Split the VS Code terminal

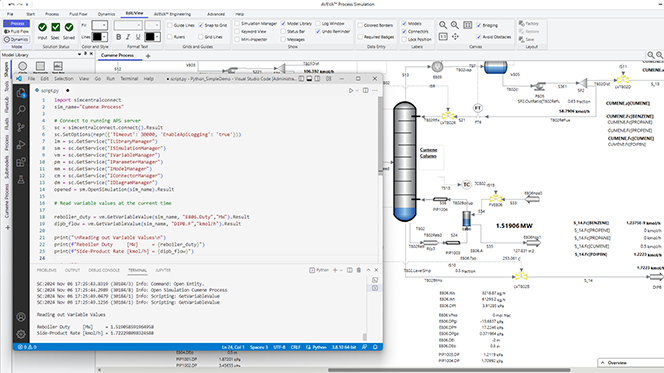click(x=350, y=270)
